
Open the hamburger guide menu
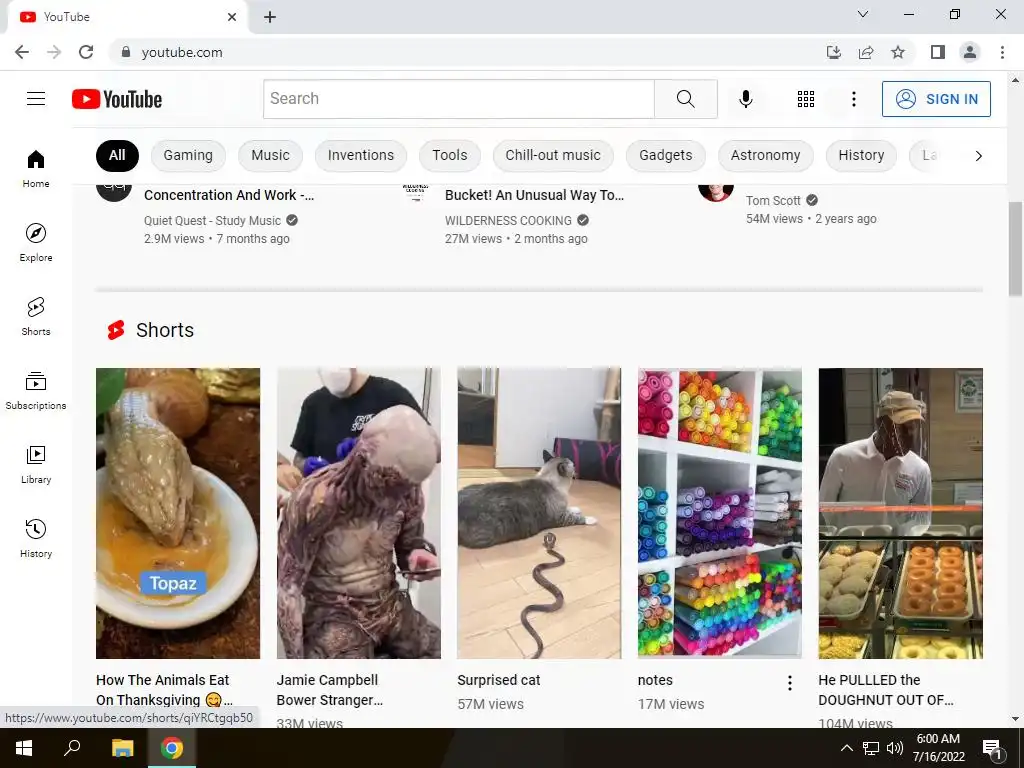36,99
